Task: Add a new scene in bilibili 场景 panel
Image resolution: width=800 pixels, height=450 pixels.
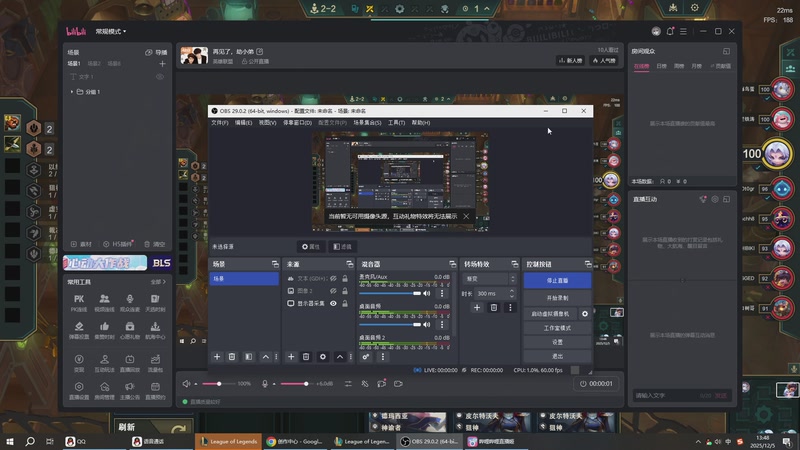Action: coord(162,64)
